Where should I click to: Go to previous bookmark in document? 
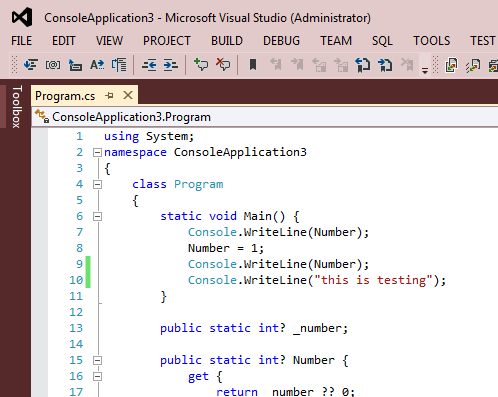363,65
